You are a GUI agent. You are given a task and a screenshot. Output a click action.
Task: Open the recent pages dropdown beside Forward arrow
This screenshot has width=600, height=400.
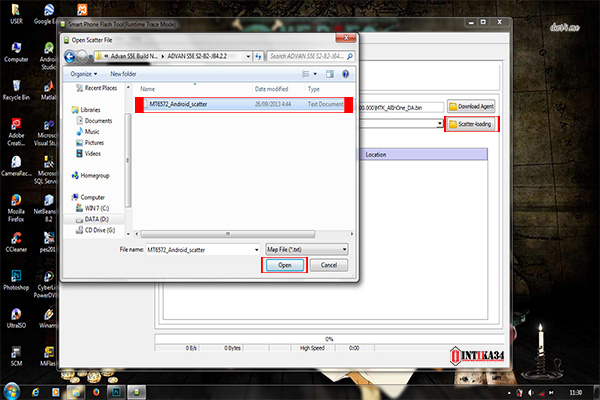91,57
